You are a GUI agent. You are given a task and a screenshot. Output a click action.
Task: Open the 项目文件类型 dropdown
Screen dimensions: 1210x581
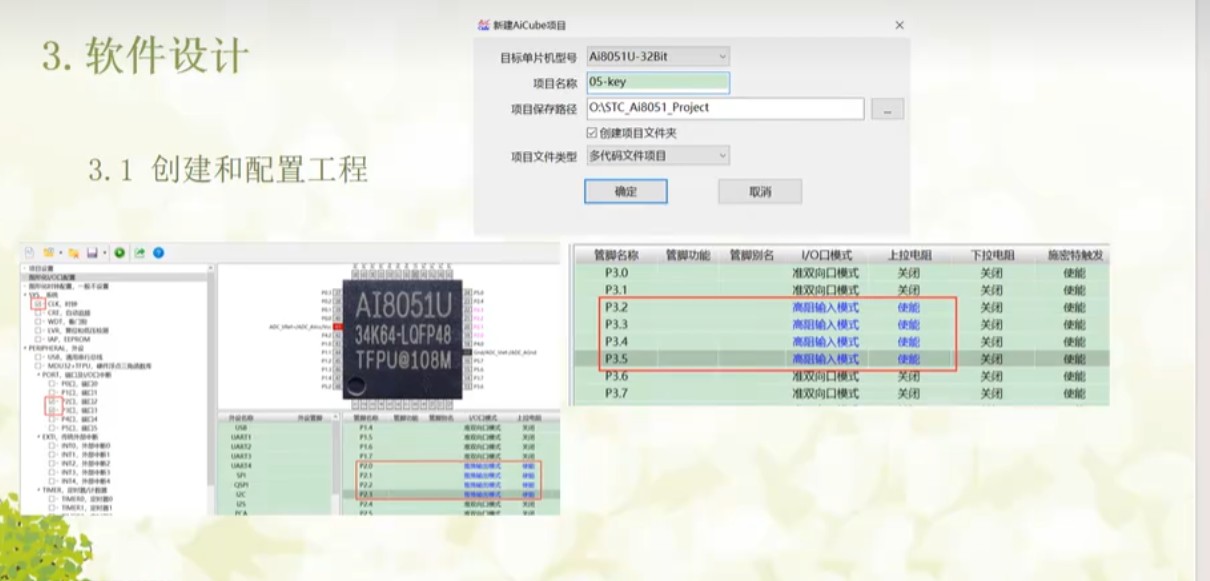point(658,155)
